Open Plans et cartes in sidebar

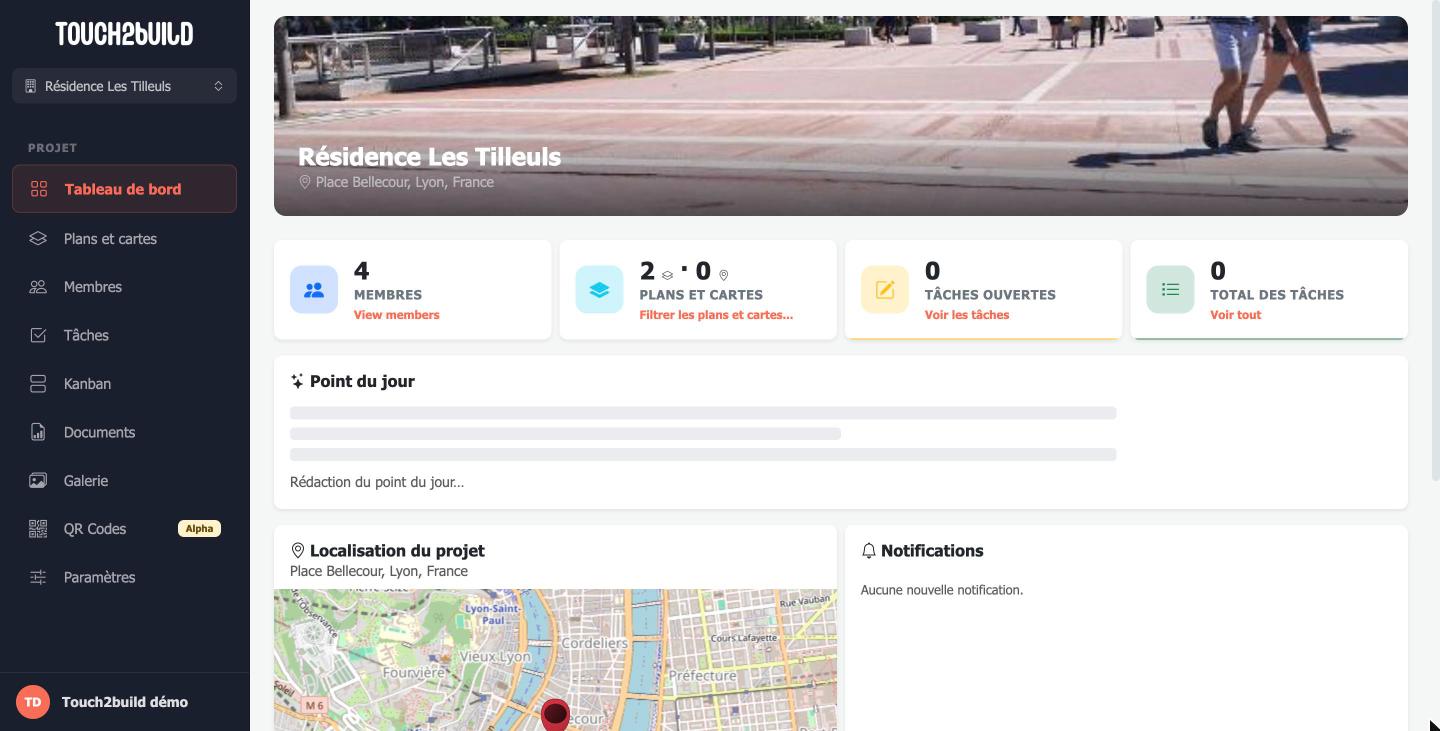[x=124, y=238]
